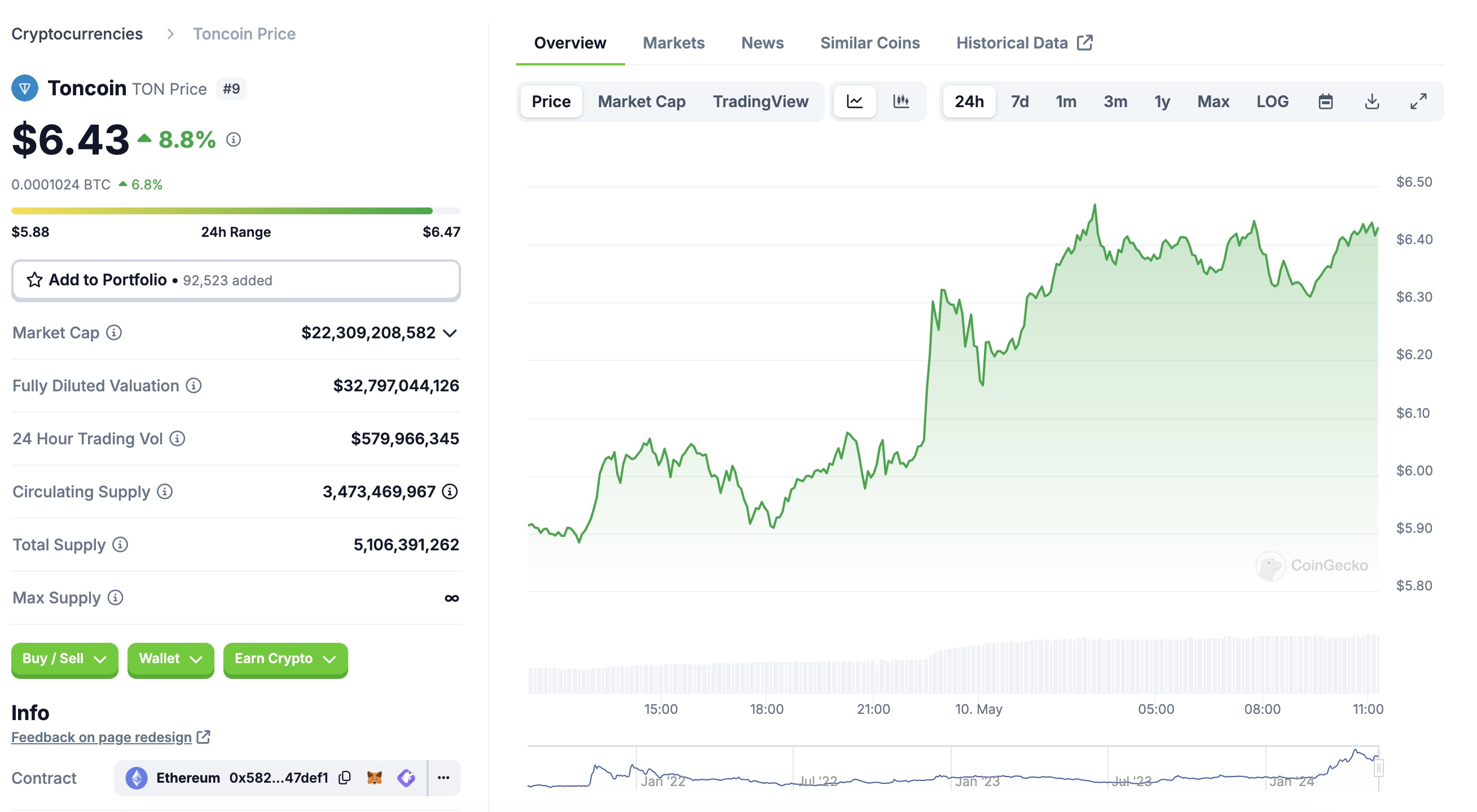Click the 0.0001024 BTC price text

tap(61, 184)
